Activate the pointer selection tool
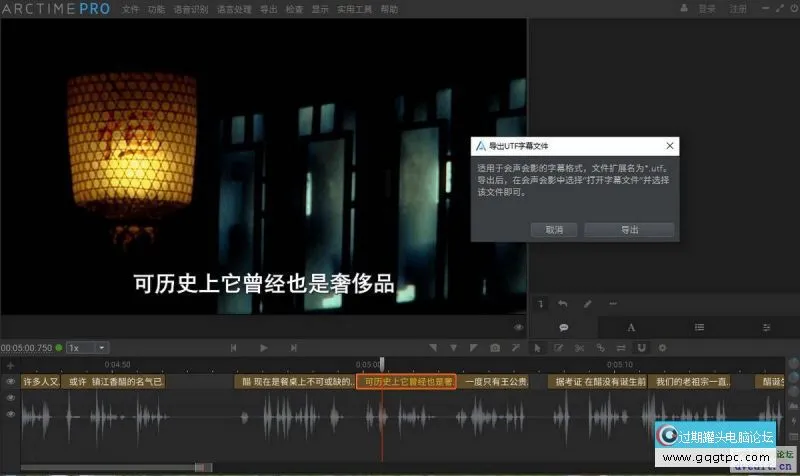800x476 pixels. point(537,347)
